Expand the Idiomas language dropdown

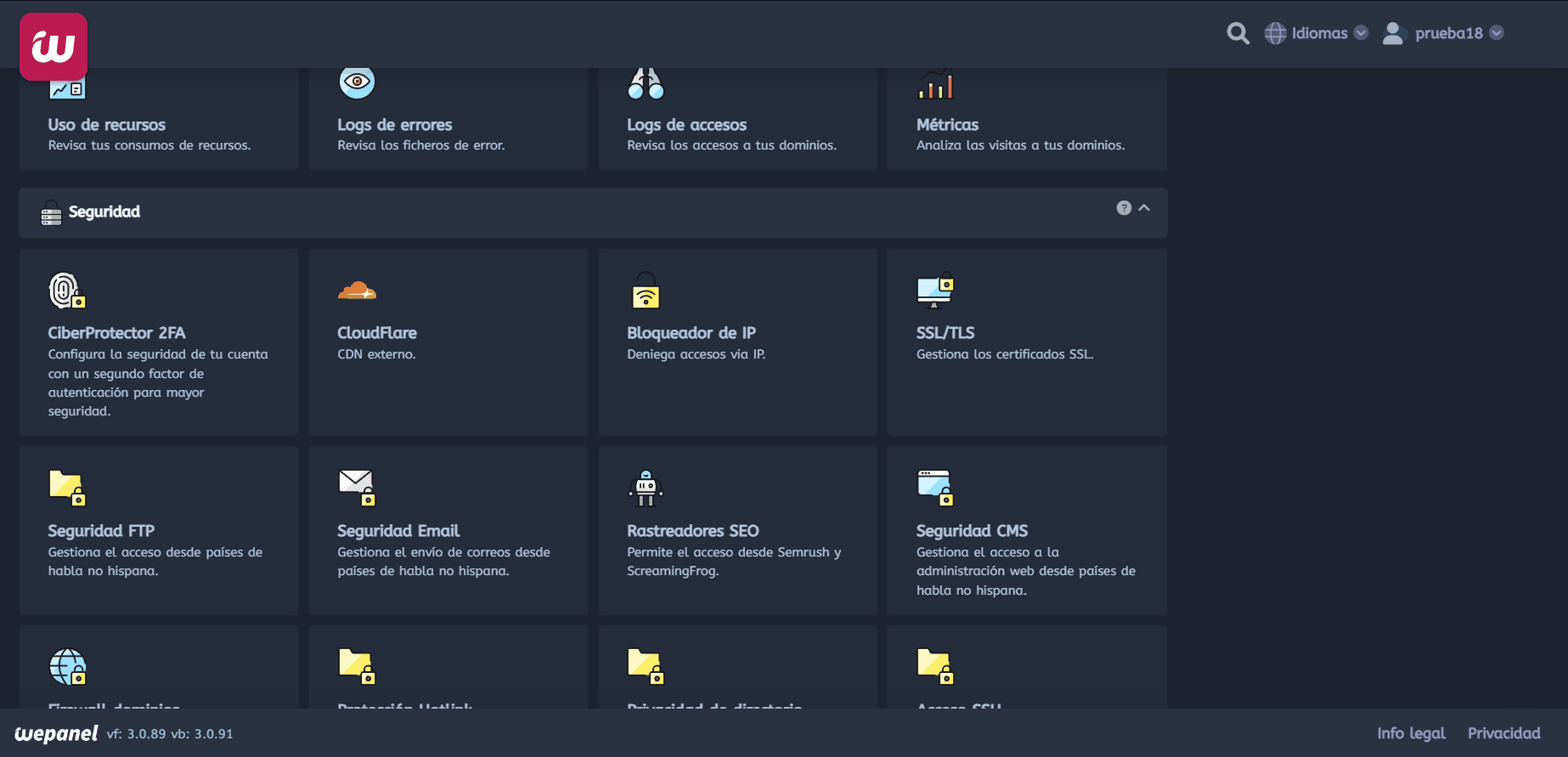pos(1317,33)
